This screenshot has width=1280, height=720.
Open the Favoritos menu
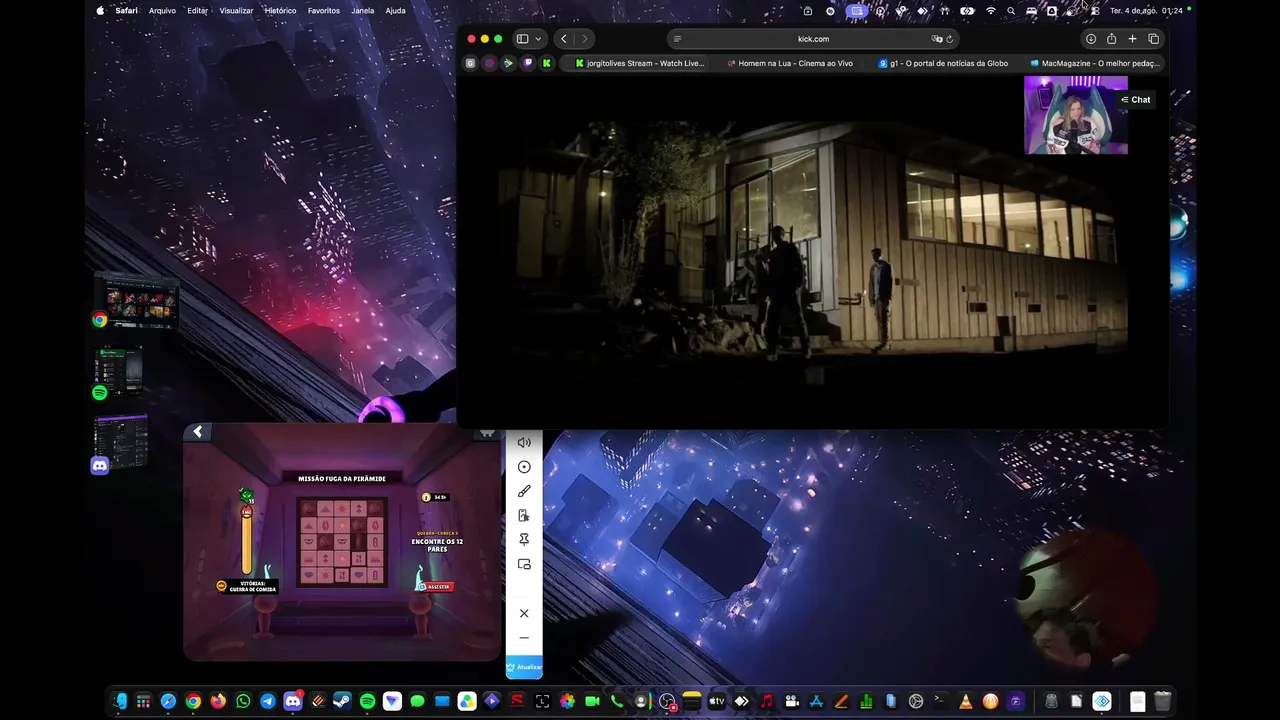(324, 10)
